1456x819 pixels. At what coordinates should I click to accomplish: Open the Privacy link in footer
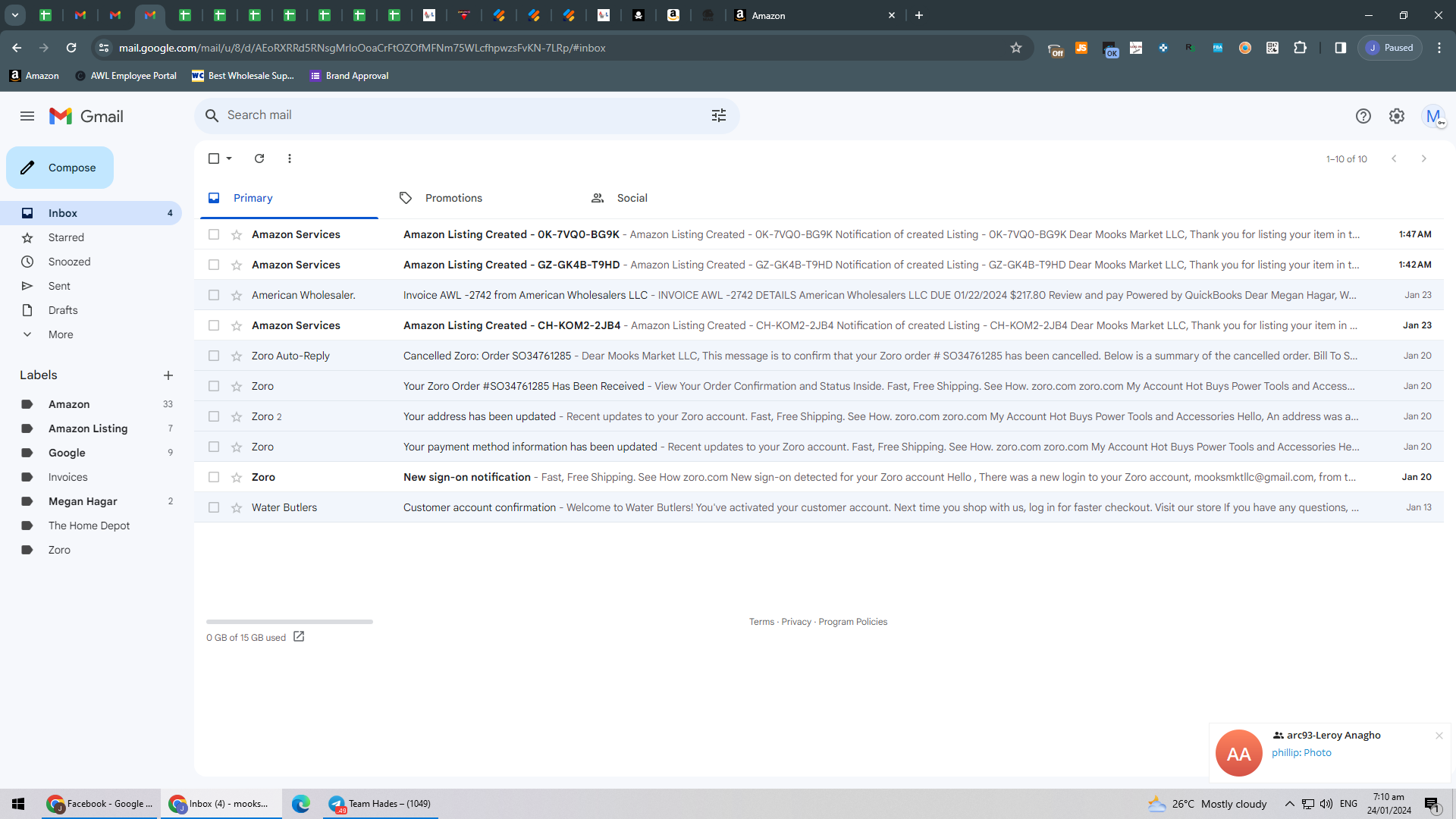pyautogui.click(x=796, y=622)
